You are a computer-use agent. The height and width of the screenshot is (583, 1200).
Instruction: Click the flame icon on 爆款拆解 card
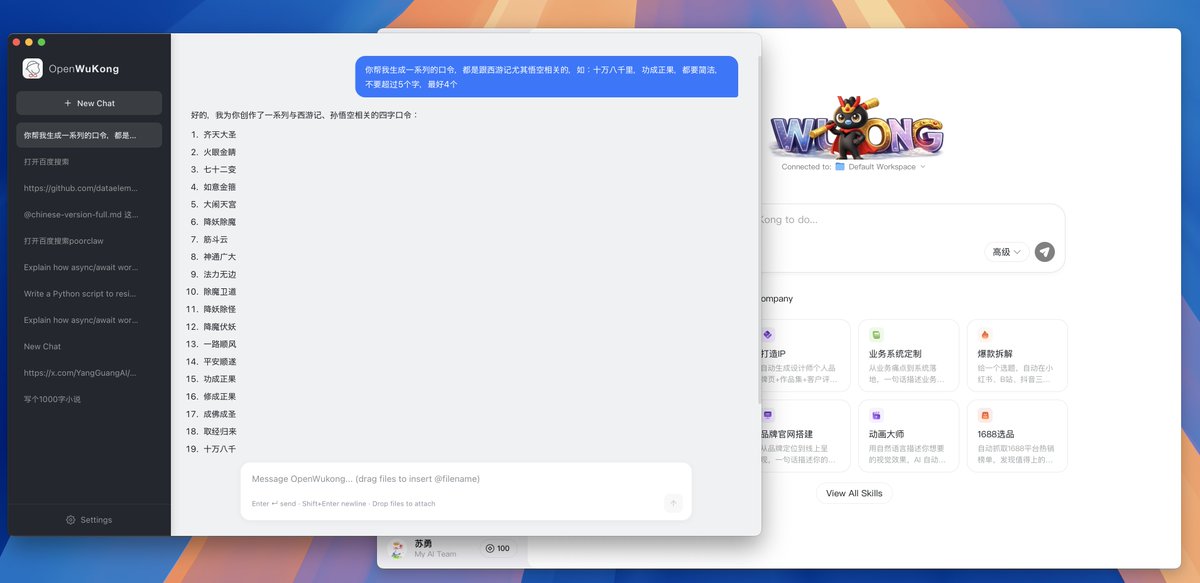point(985,335)
